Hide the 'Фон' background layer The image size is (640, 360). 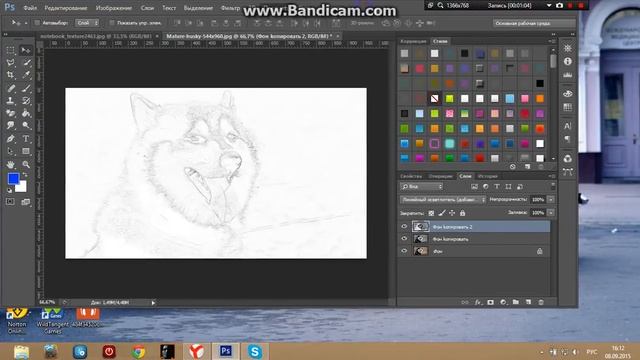pos(404,251)
